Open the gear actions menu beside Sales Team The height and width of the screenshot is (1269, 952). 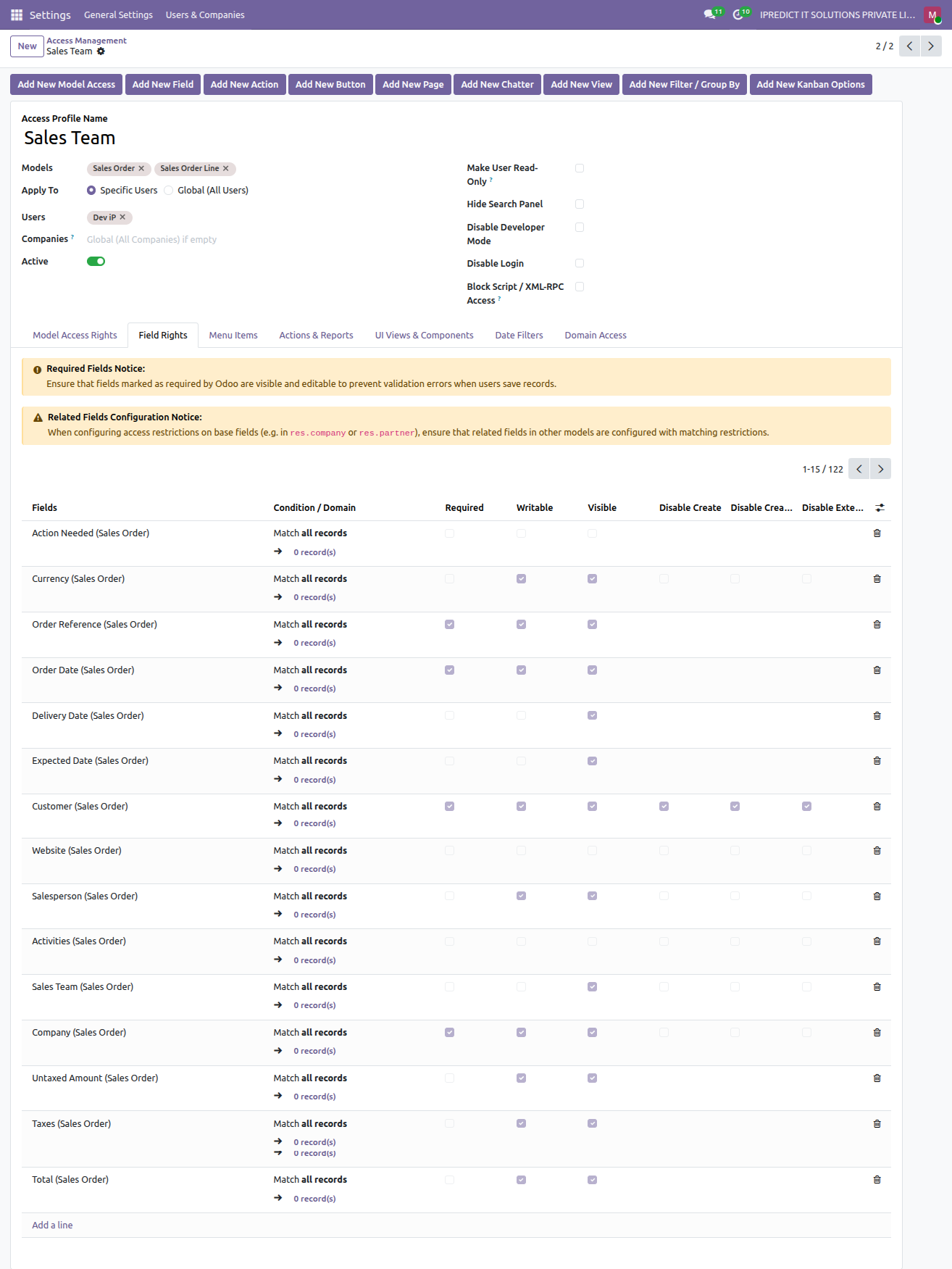pos(101,51)
